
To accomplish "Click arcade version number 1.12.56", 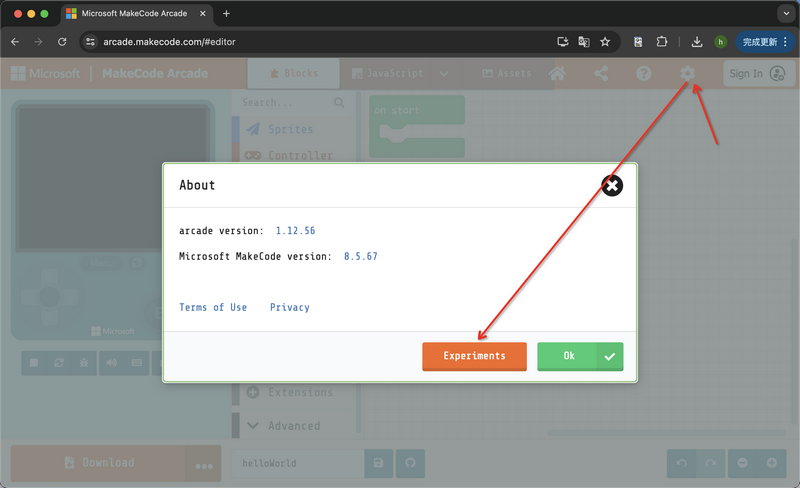I will (295, 231).
